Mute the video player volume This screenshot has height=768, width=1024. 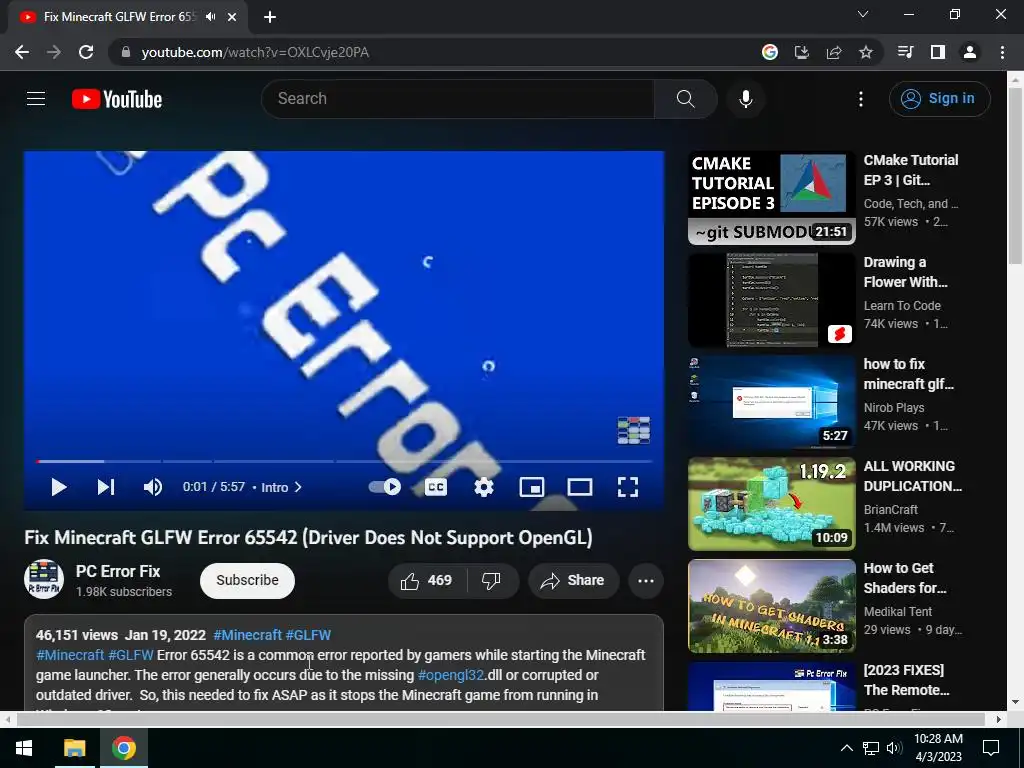point(152,487)
